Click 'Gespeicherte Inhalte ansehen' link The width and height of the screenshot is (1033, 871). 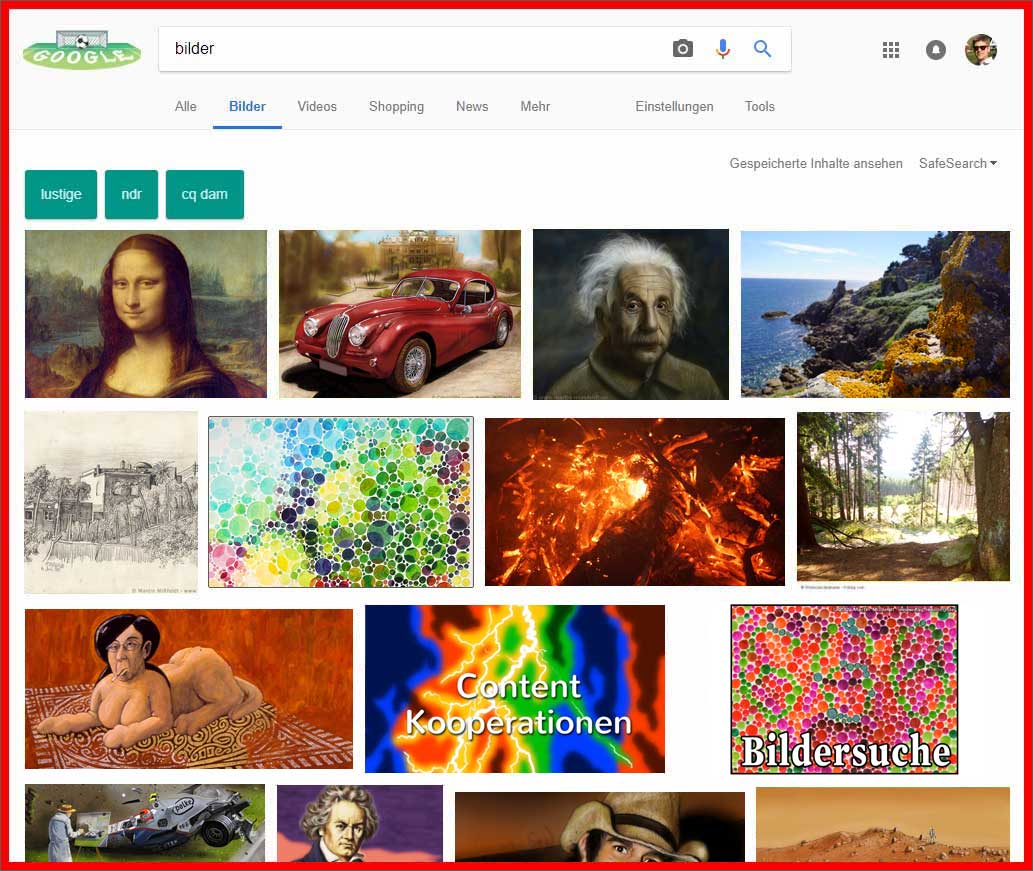point(816,163)
